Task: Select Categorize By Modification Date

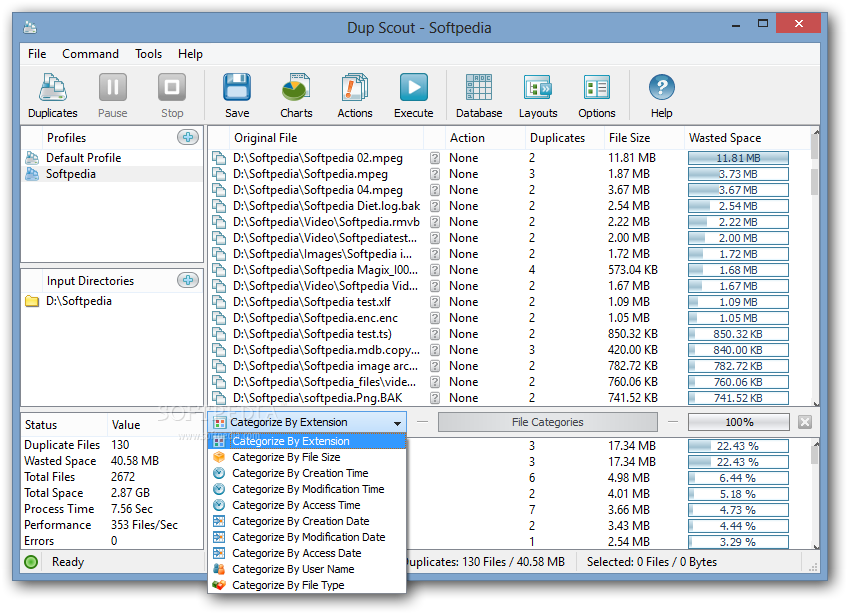Action: [307, 537]
